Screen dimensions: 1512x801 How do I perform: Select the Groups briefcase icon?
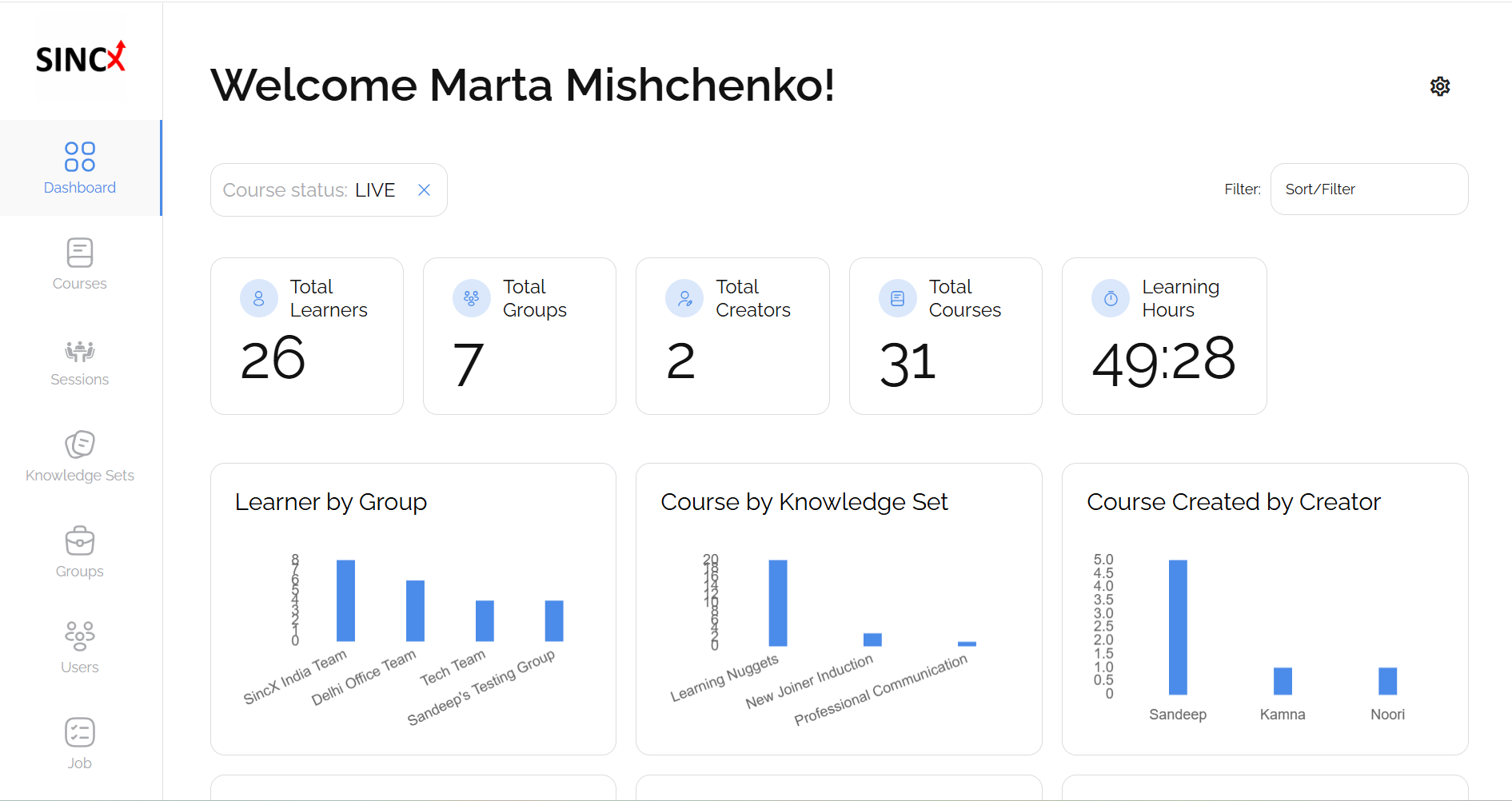pyautogui.click(x=80, y=542)
